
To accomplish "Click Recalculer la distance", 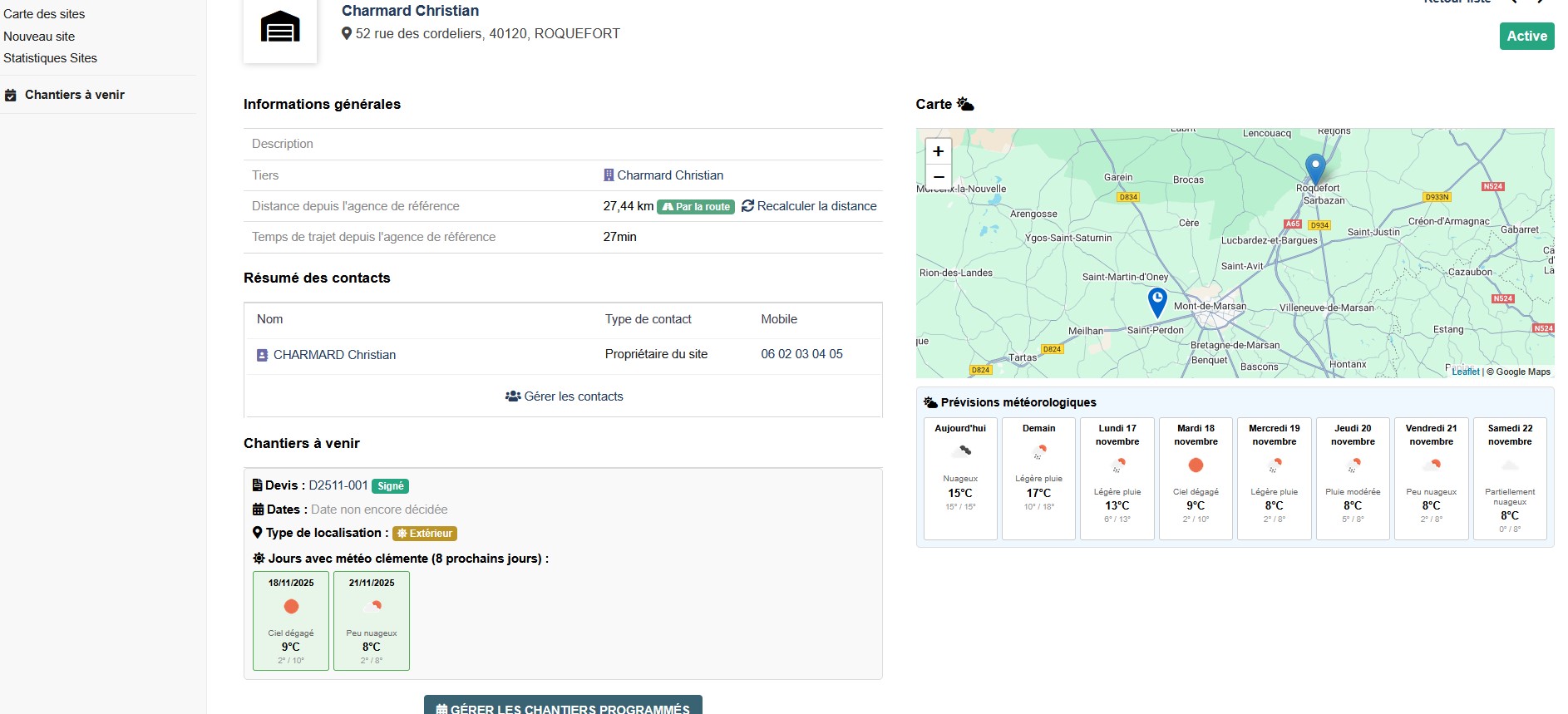I will 809,206.
